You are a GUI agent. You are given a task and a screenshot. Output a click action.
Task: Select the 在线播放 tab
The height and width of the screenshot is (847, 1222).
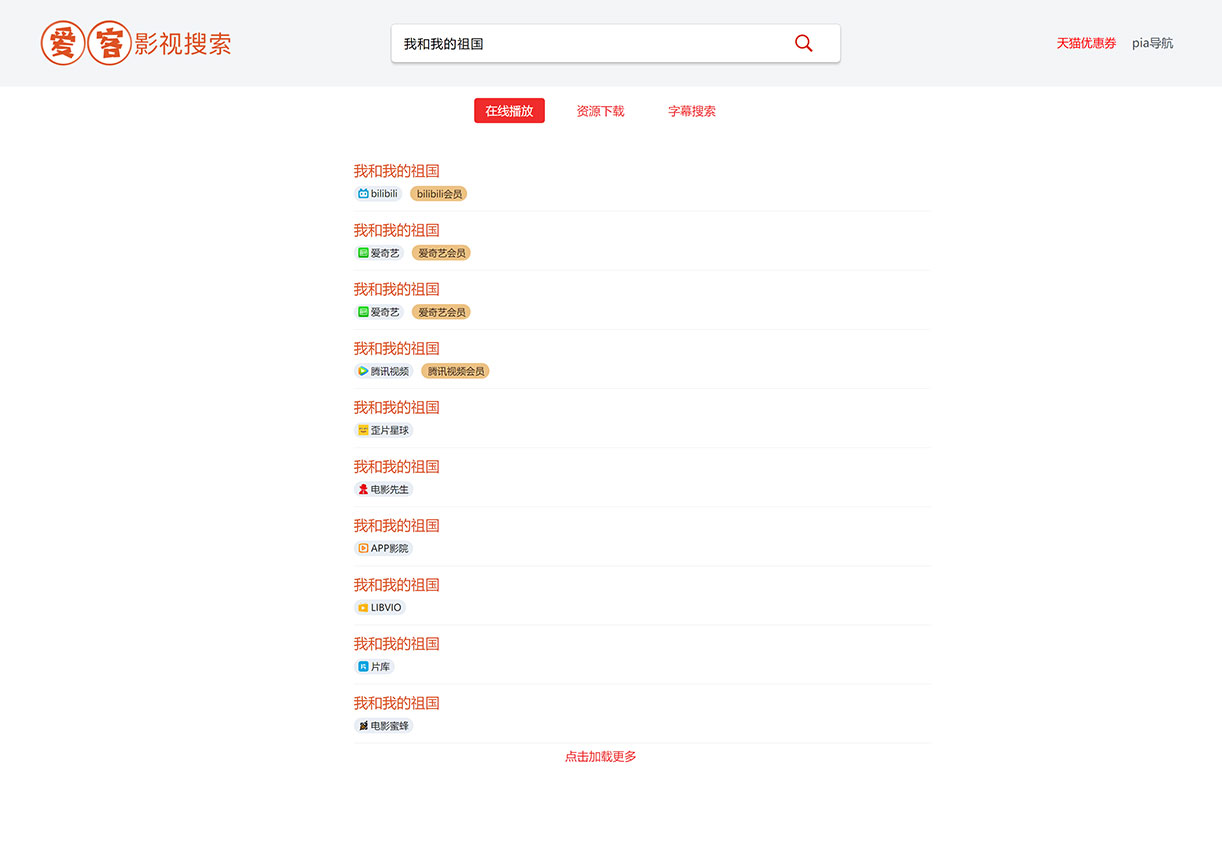pyautogui.click(x=509, y=111)
